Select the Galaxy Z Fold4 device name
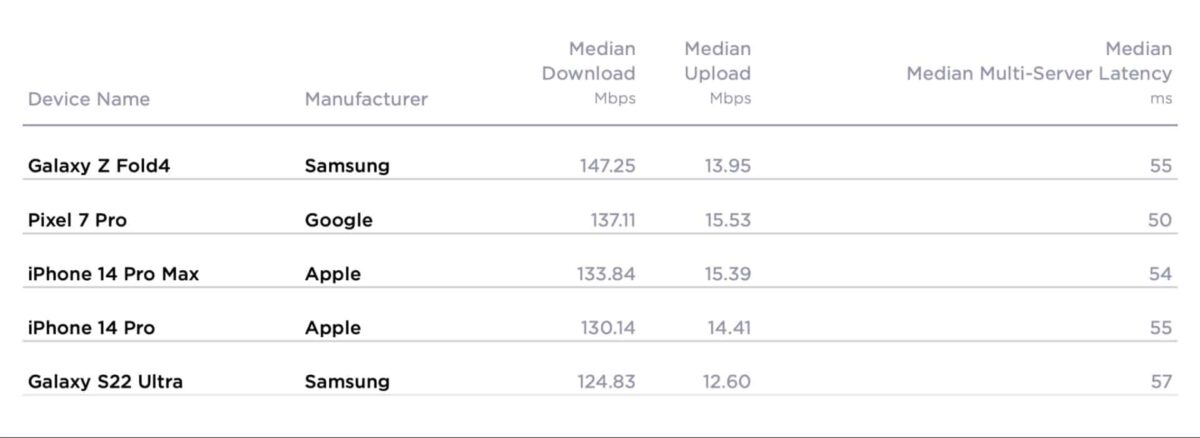The width and height of the screenshot is (1200, 438). [x=99, y=166]
